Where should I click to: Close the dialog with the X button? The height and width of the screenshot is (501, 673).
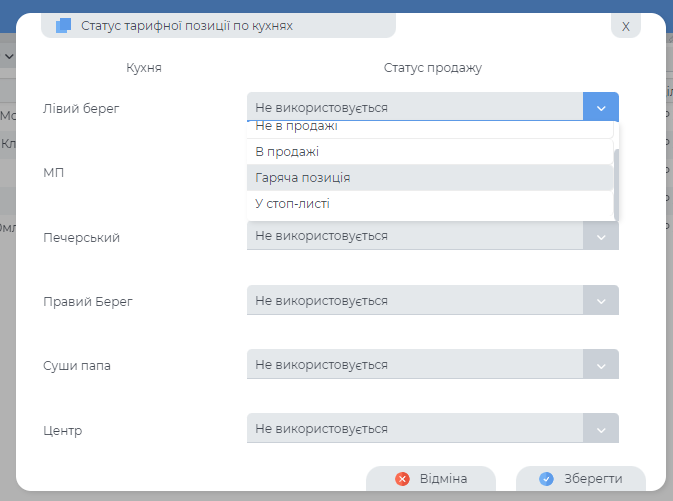(x=625, y=26)
